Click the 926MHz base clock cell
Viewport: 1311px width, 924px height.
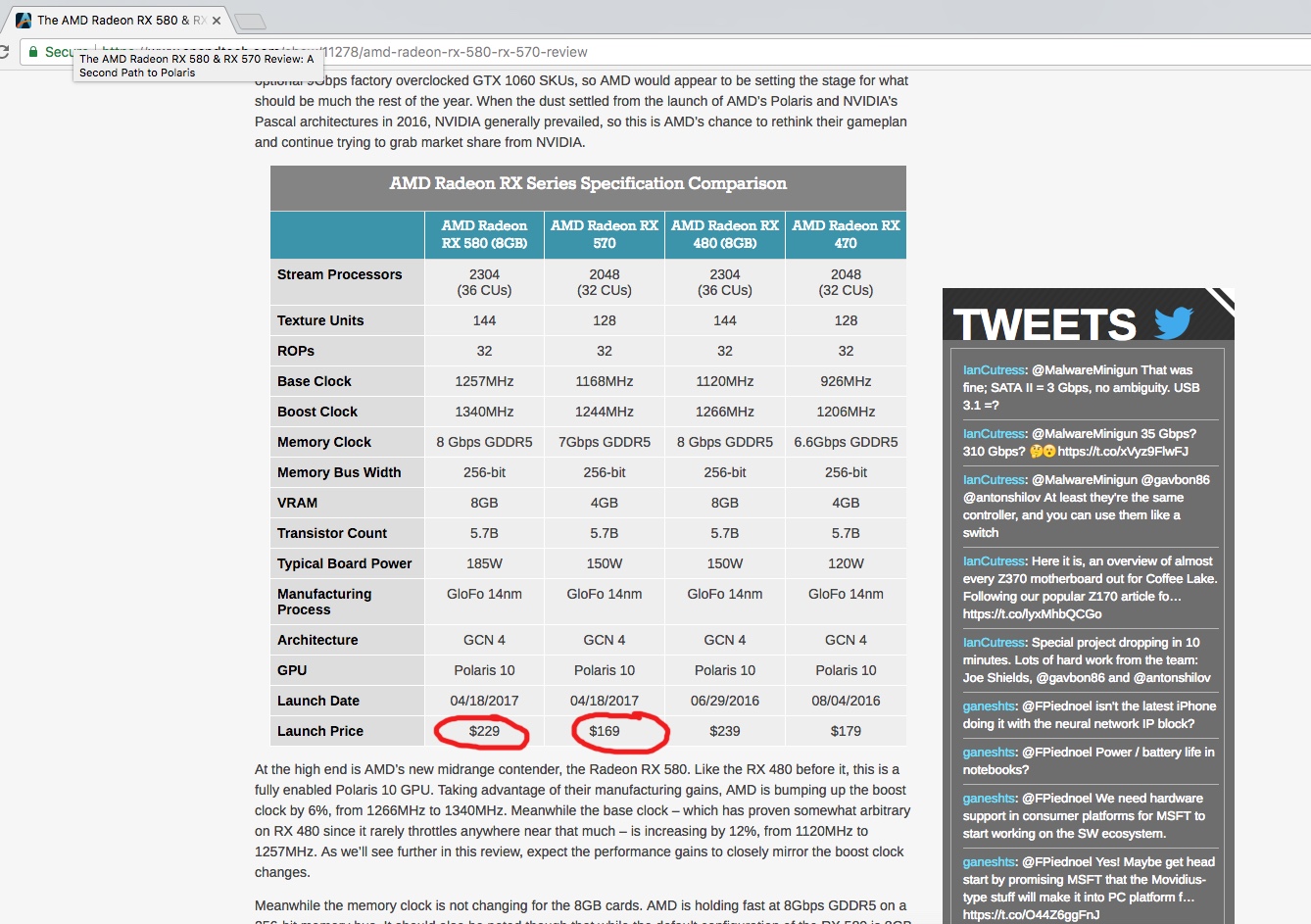(846, 381)
